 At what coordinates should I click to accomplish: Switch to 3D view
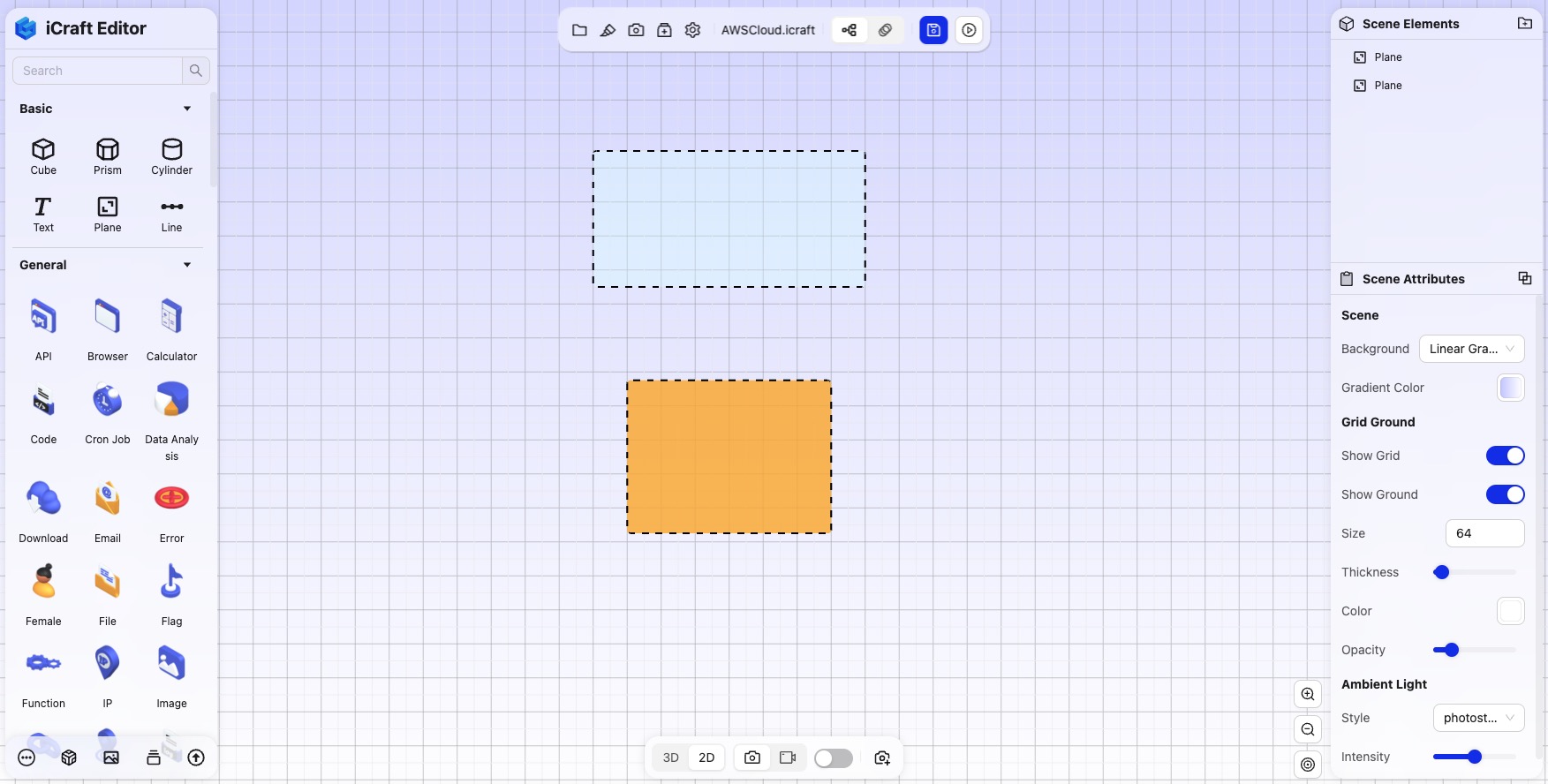(x=671, y=758)
